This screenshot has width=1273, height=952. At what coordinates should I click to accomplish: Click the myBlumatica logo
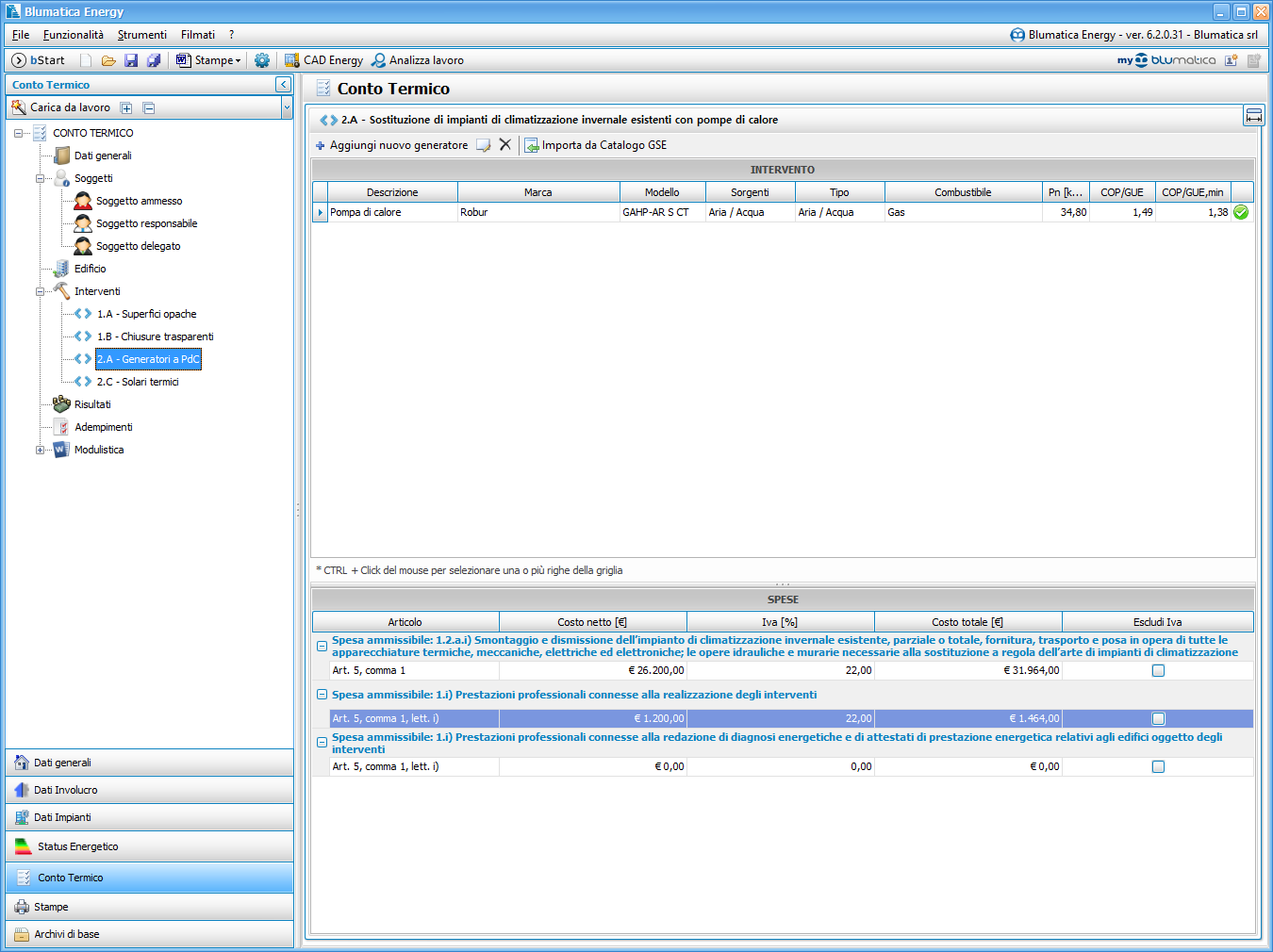pyautogui.click(x=1166, y=60)
